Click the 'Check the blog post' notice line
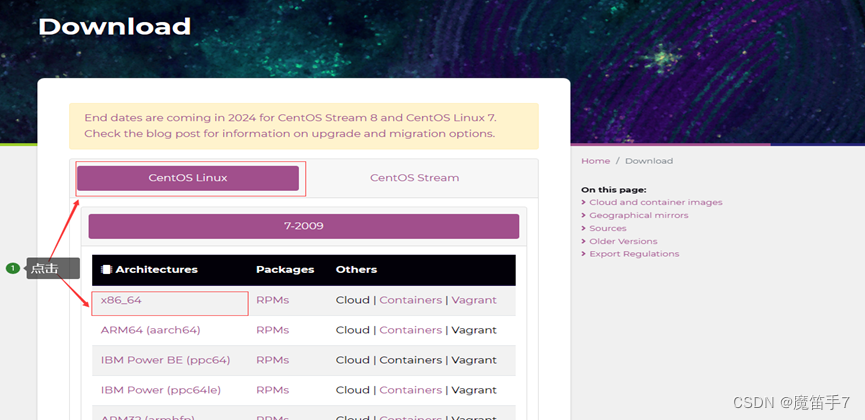Viewport: 865px width, 420px height. [290, 134]
